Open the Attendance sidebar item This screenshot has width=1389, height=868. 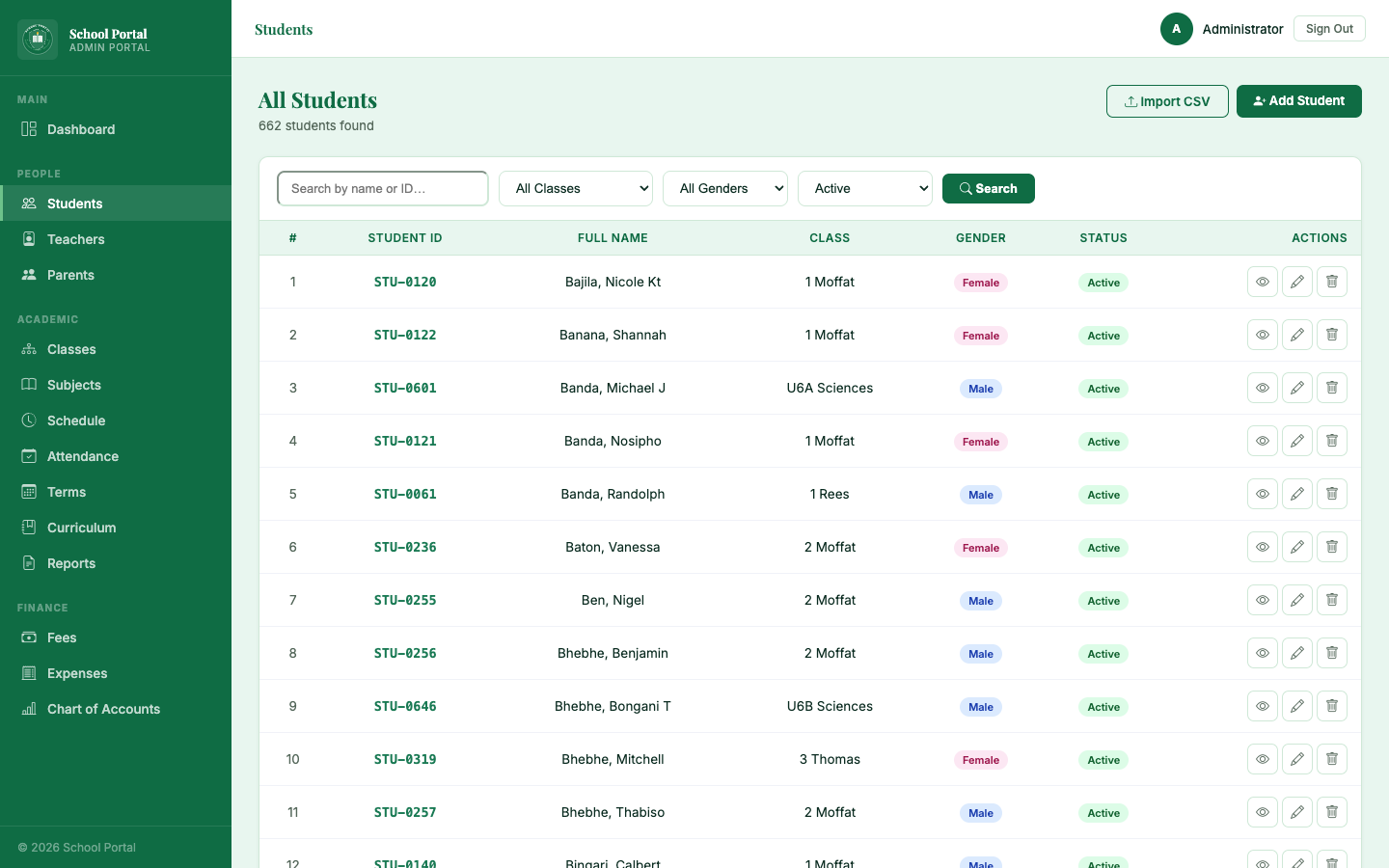tap(83, 456)
